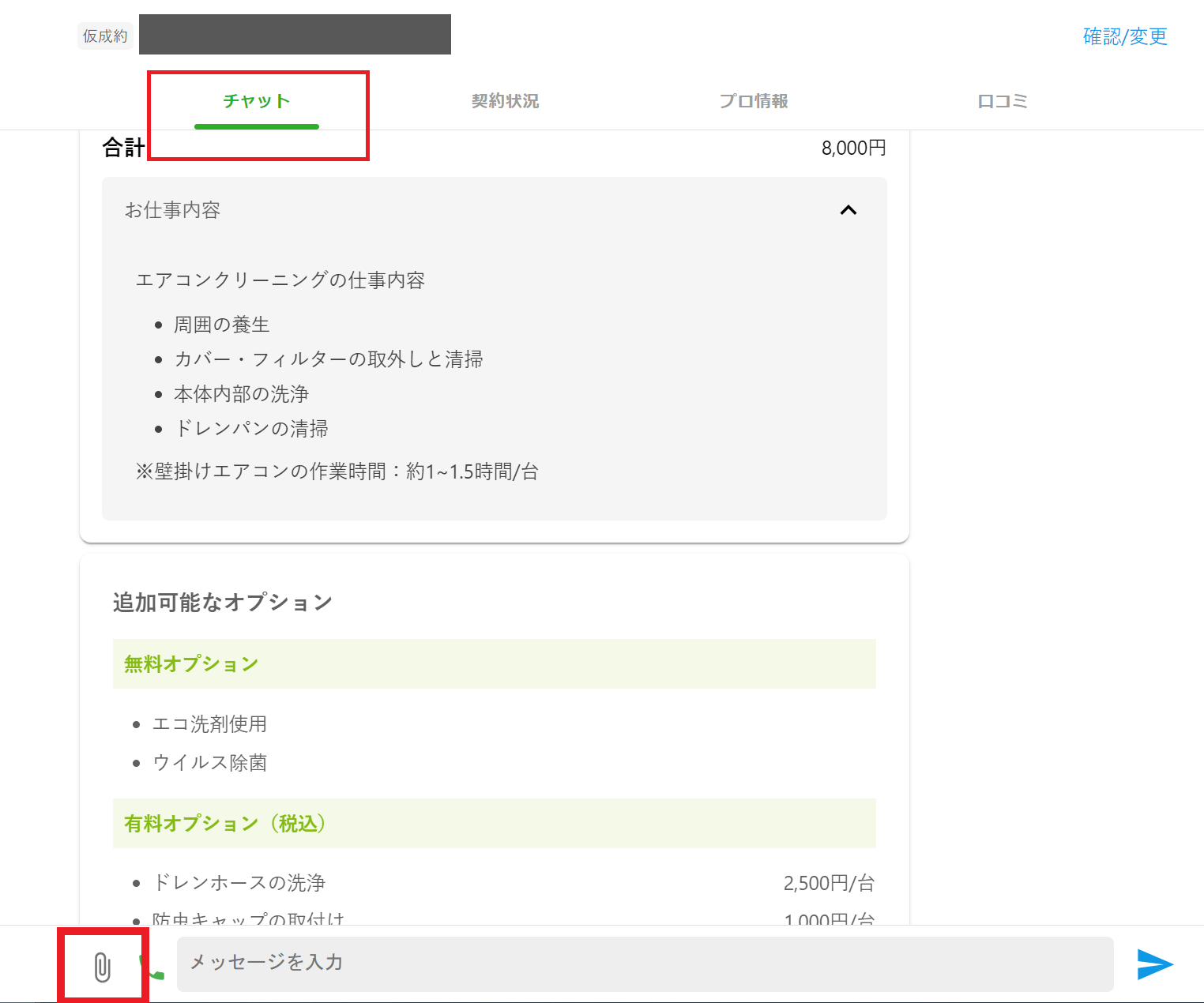This screenshot has width=1204, height=1003.
Task: Click the upward chevron on the job details card
Action: [848, 209]
